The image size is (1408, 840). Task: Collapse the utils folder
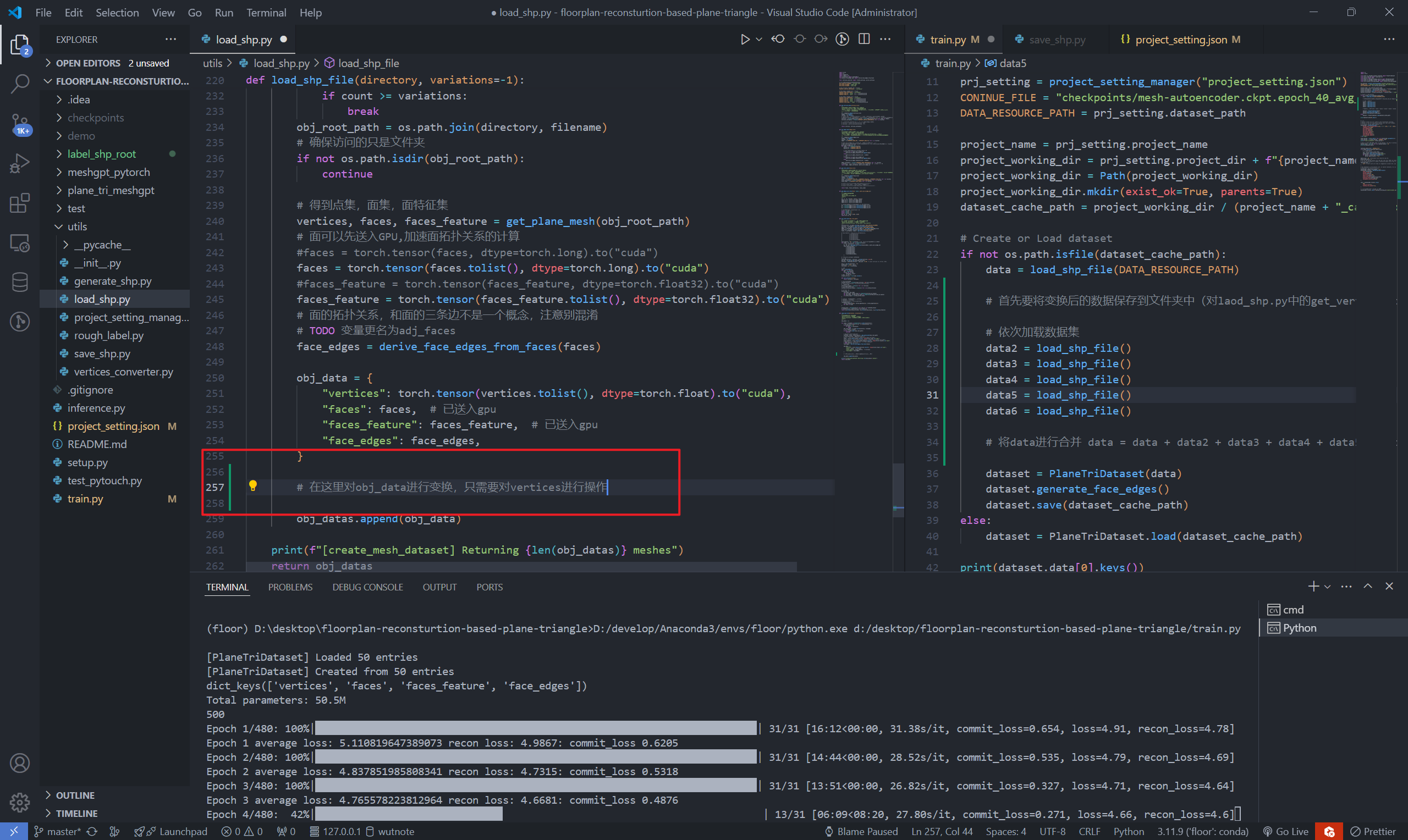pos(114,226)
